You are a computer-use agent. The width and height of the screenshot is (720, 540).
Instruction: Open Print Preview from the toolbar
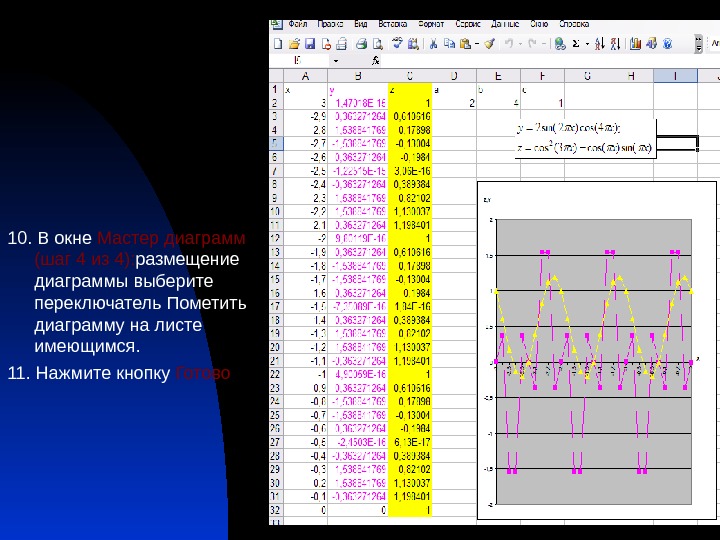[x=377, y=44]
